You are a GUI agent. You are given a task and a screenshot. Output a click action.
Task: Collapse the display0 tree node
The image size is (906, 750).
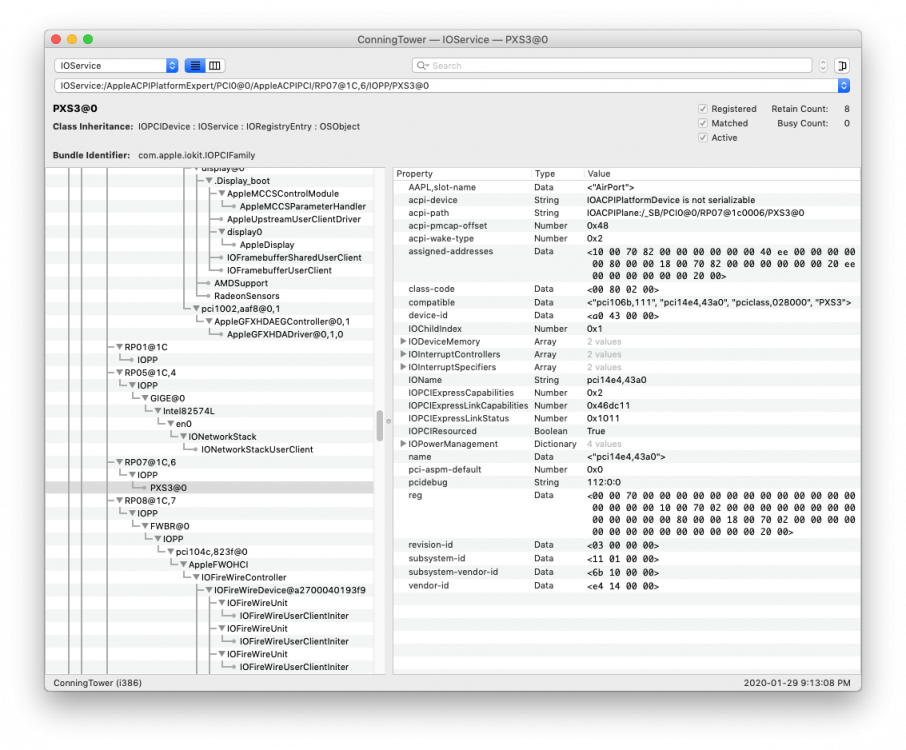coord(221,232)
